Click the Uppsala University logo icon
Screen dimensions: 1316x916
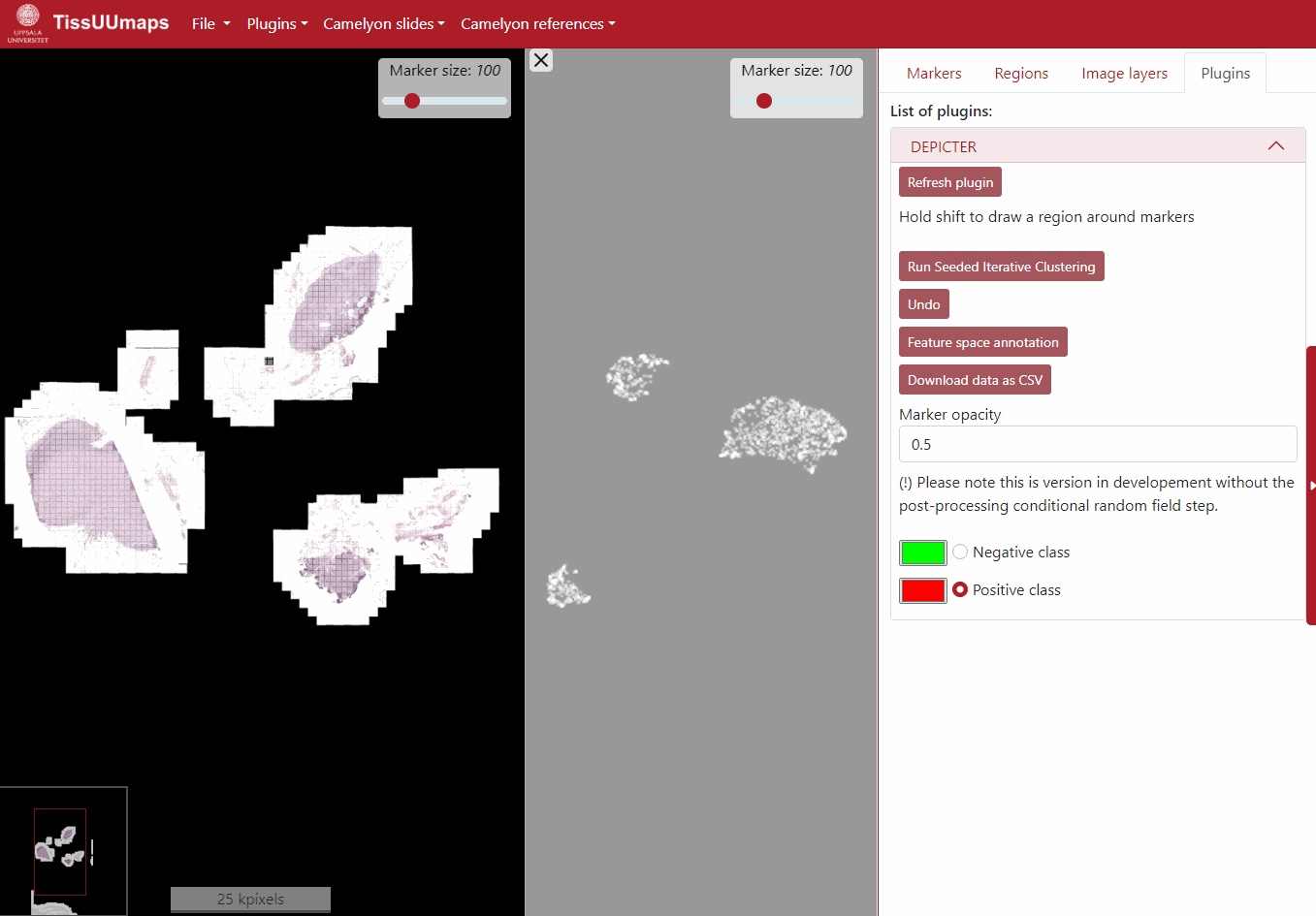point(28,23)
